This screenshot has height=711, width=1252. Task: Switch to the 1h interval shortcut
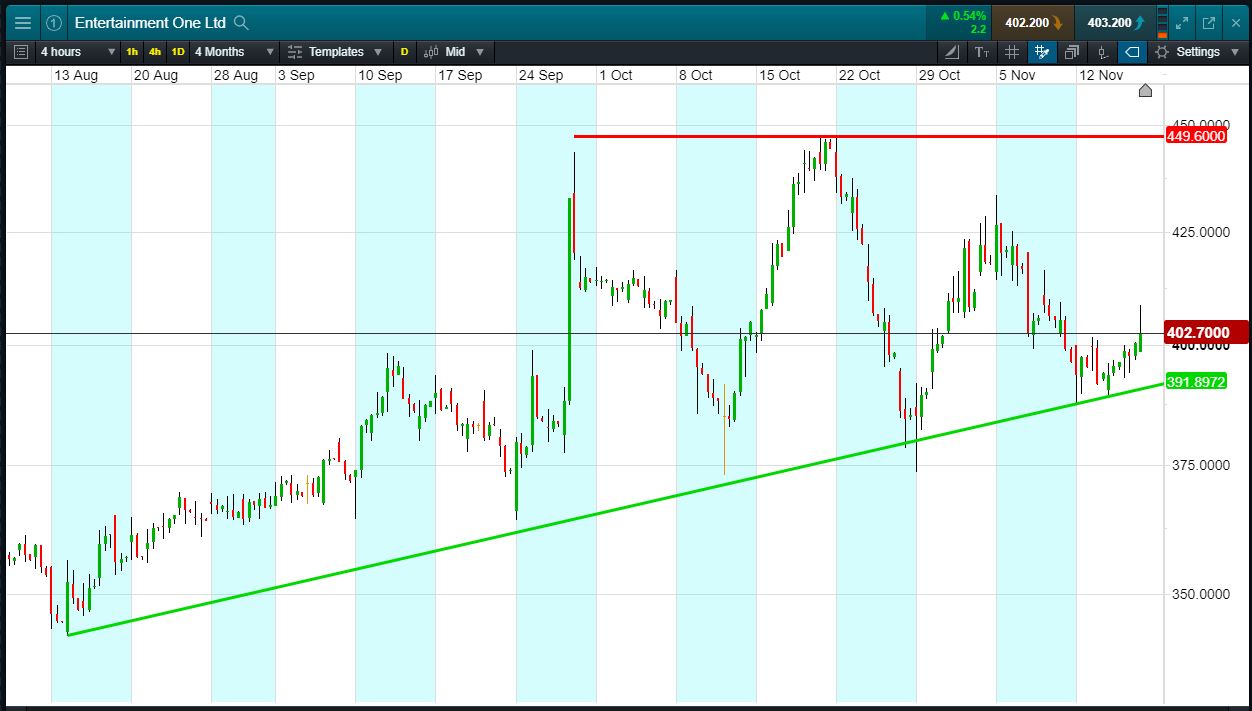tap(133, 52)
